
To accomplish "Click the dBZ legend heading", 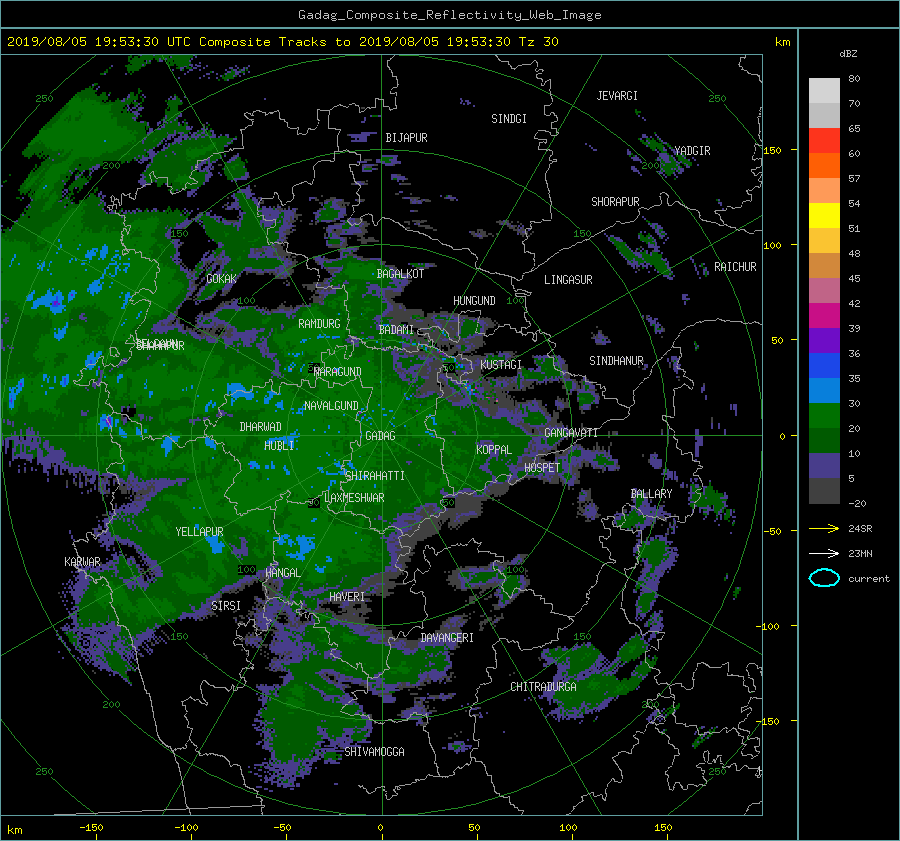I will point(848,54).
